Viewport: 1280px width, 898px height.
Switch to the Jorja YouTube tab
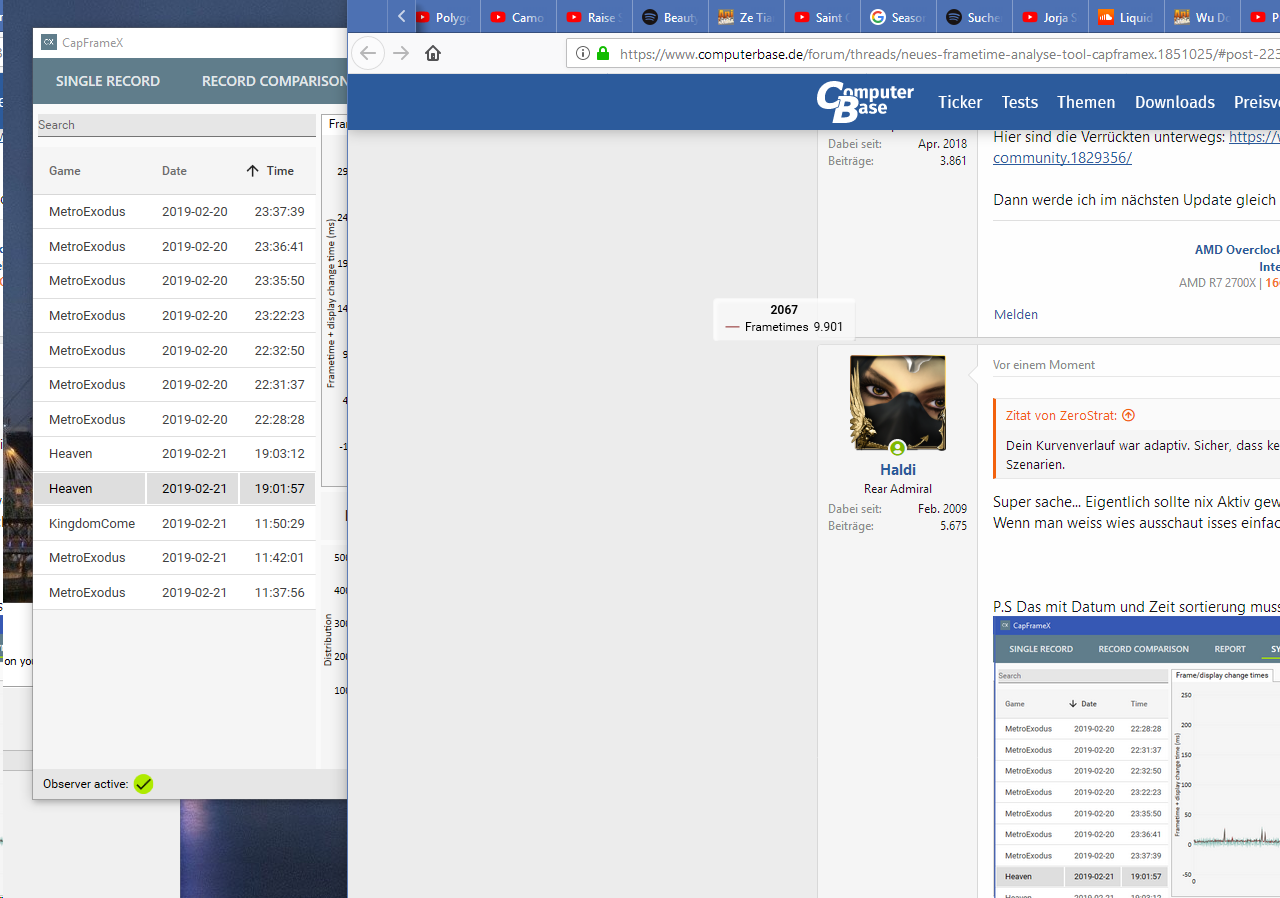click(1050, 17)
